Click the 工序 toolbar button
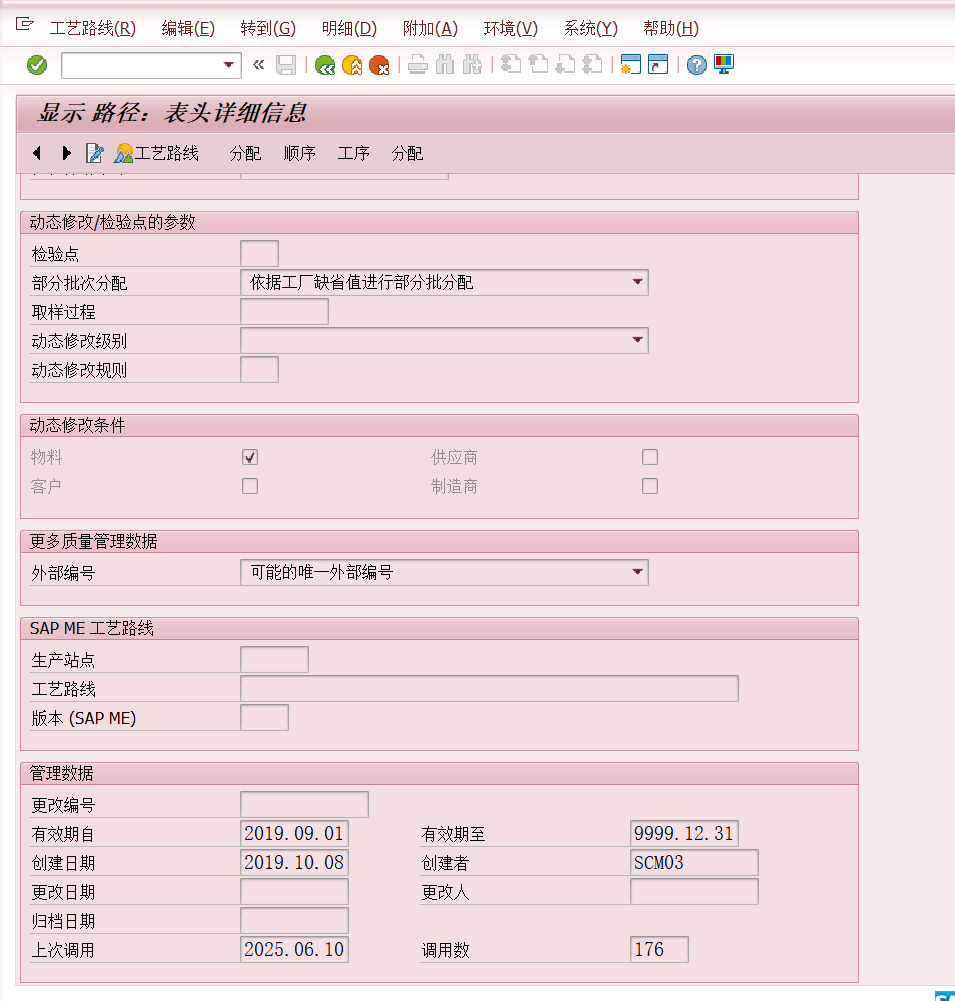The height and width of the screenshot is (1001, 955). tap(353, 153)
